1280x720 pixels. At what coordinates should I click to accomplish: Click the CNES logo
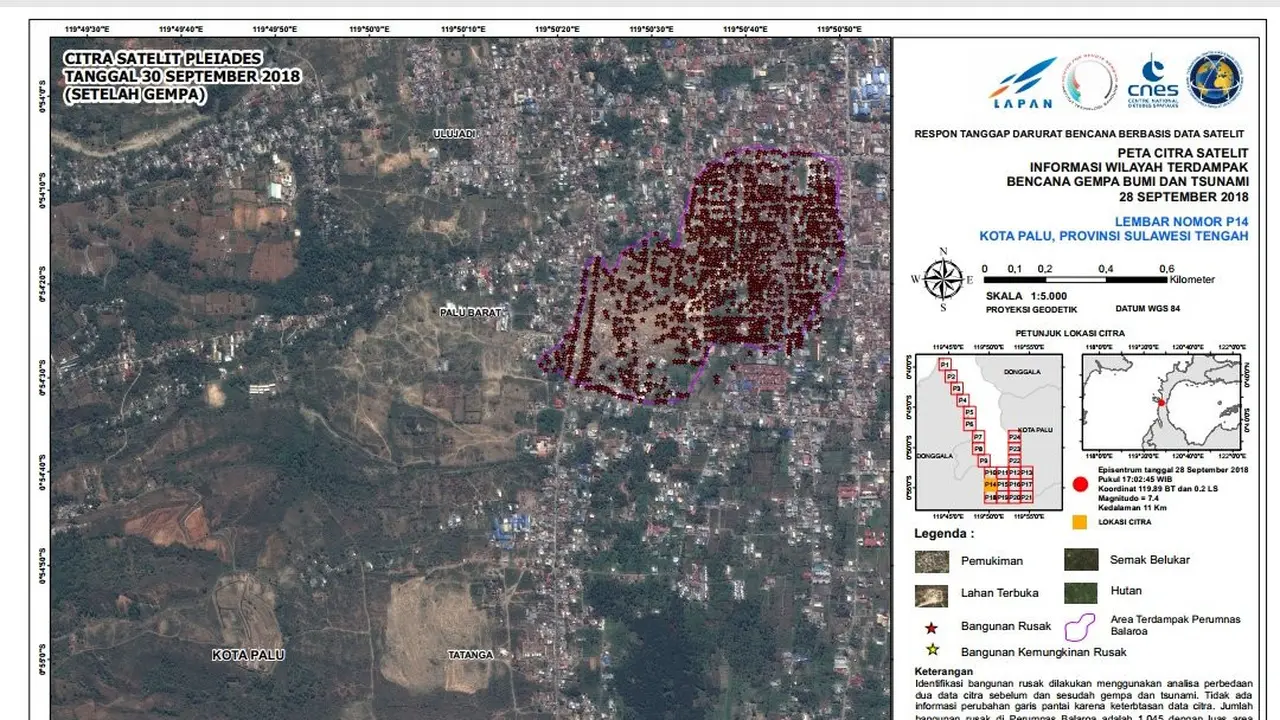(1152, 82)
